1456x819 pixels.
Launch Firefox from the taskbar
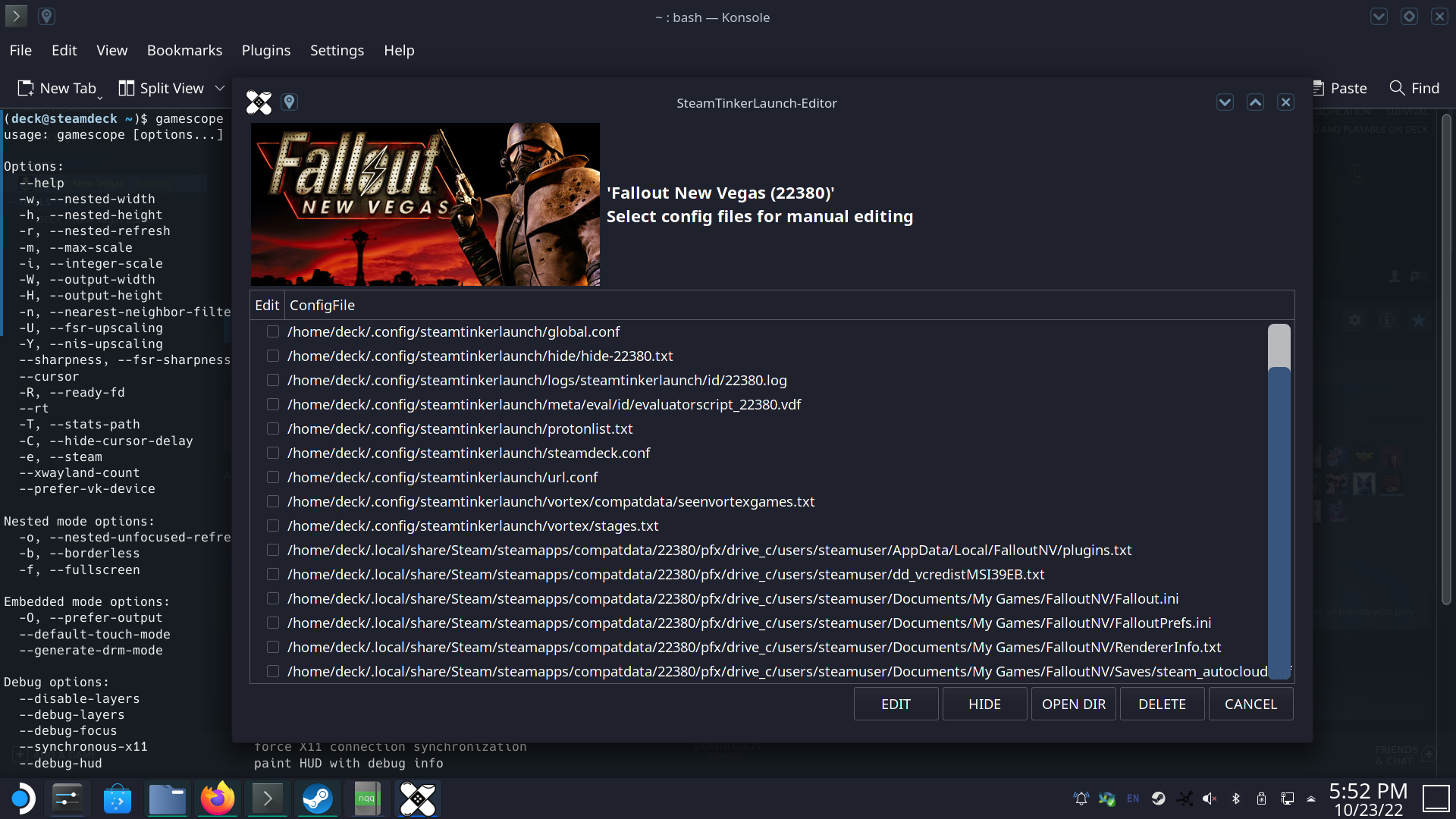218,799
